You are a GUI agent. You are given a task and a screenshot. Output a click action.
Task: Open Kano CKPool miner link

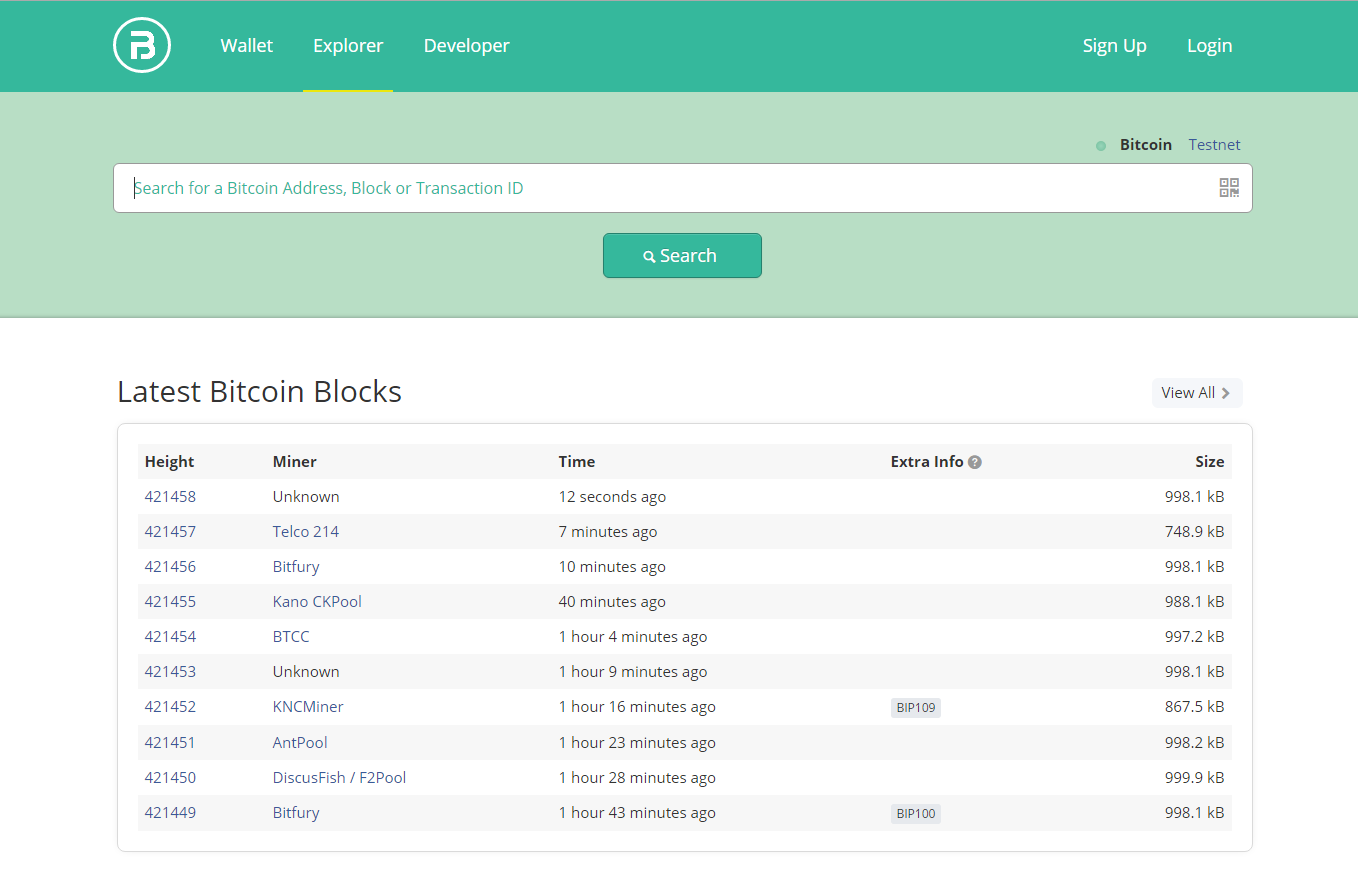(x=317, y=602)
